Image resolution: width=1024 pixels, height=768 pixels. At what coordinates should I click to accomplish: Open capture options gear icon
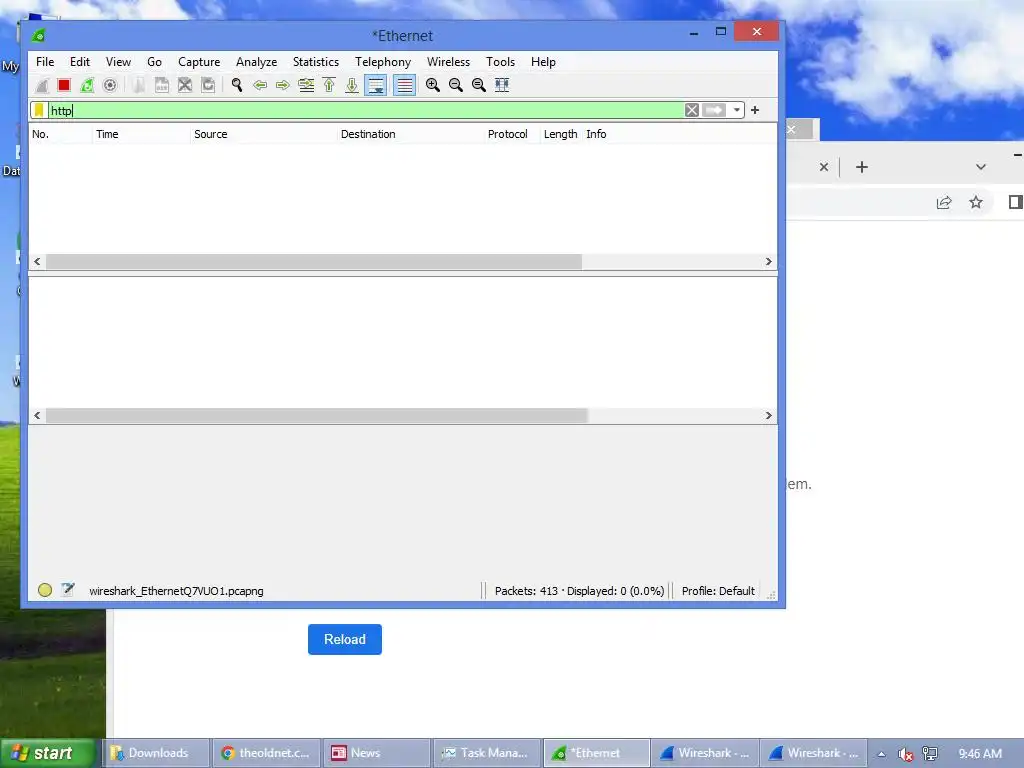tap(110, 85)
